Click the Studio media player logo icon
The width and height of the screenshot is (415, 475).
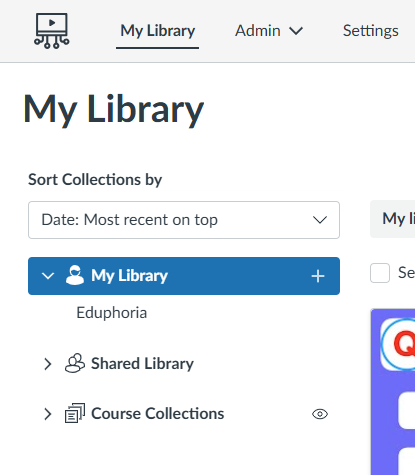(x=52, y=31)
